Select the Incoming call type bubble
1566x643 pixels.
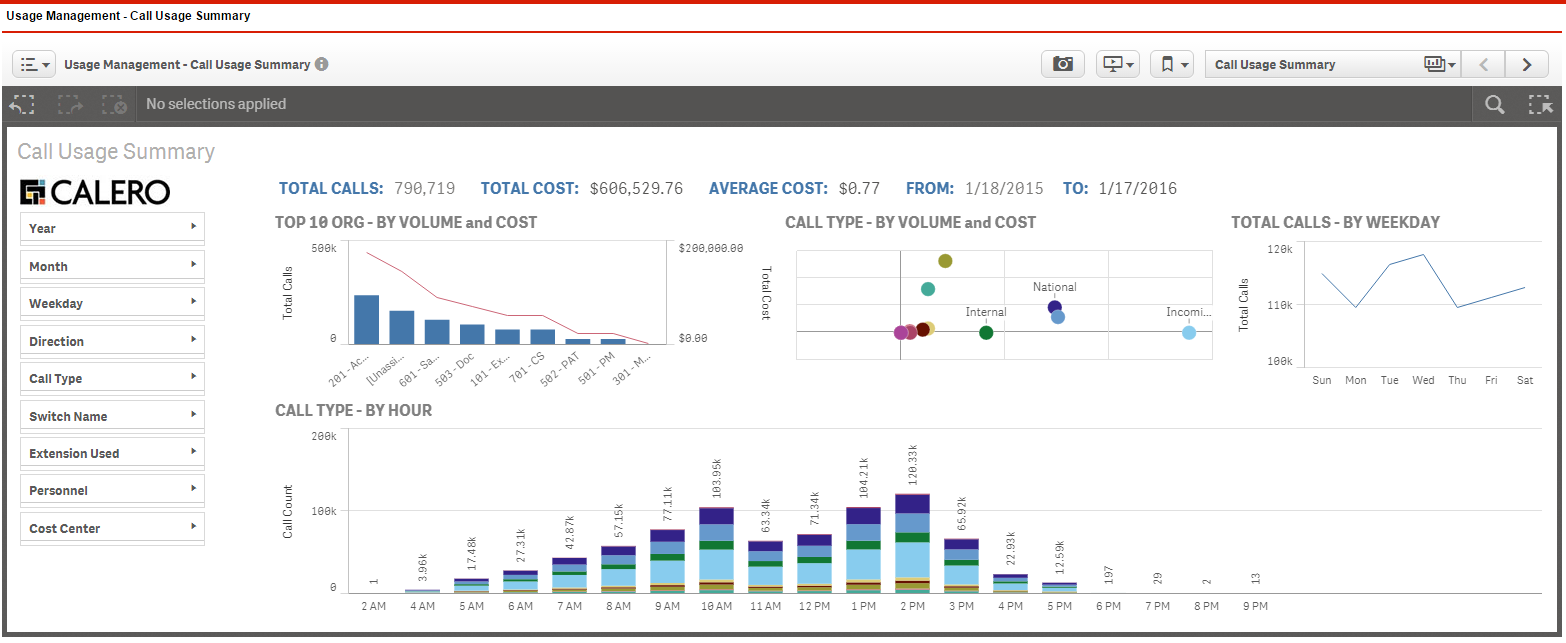(1189, 333)
